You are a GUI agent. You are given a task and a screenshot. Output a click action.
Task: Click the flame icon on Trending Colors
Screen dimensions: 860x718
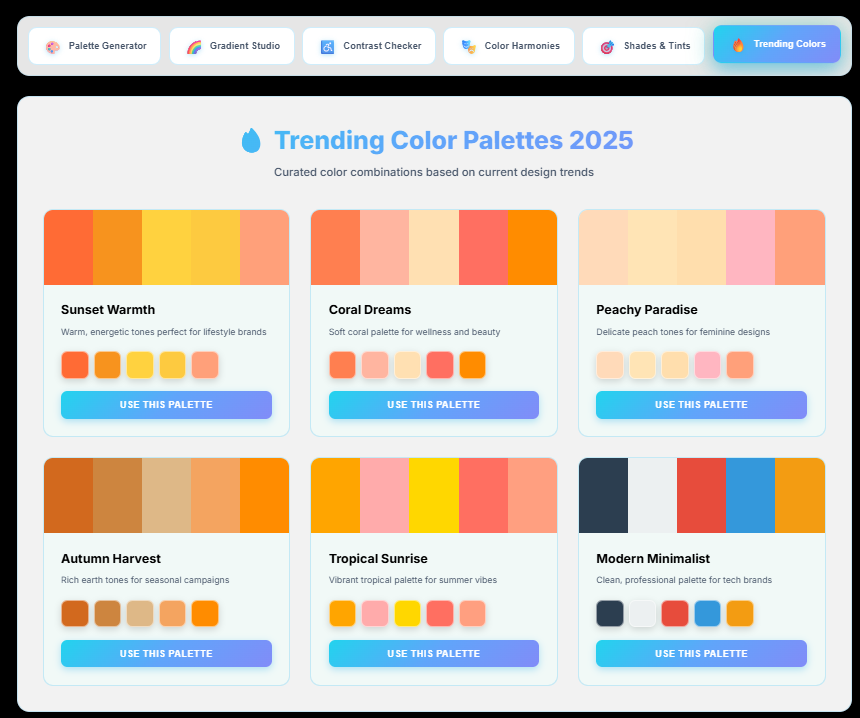click(739, 45)
